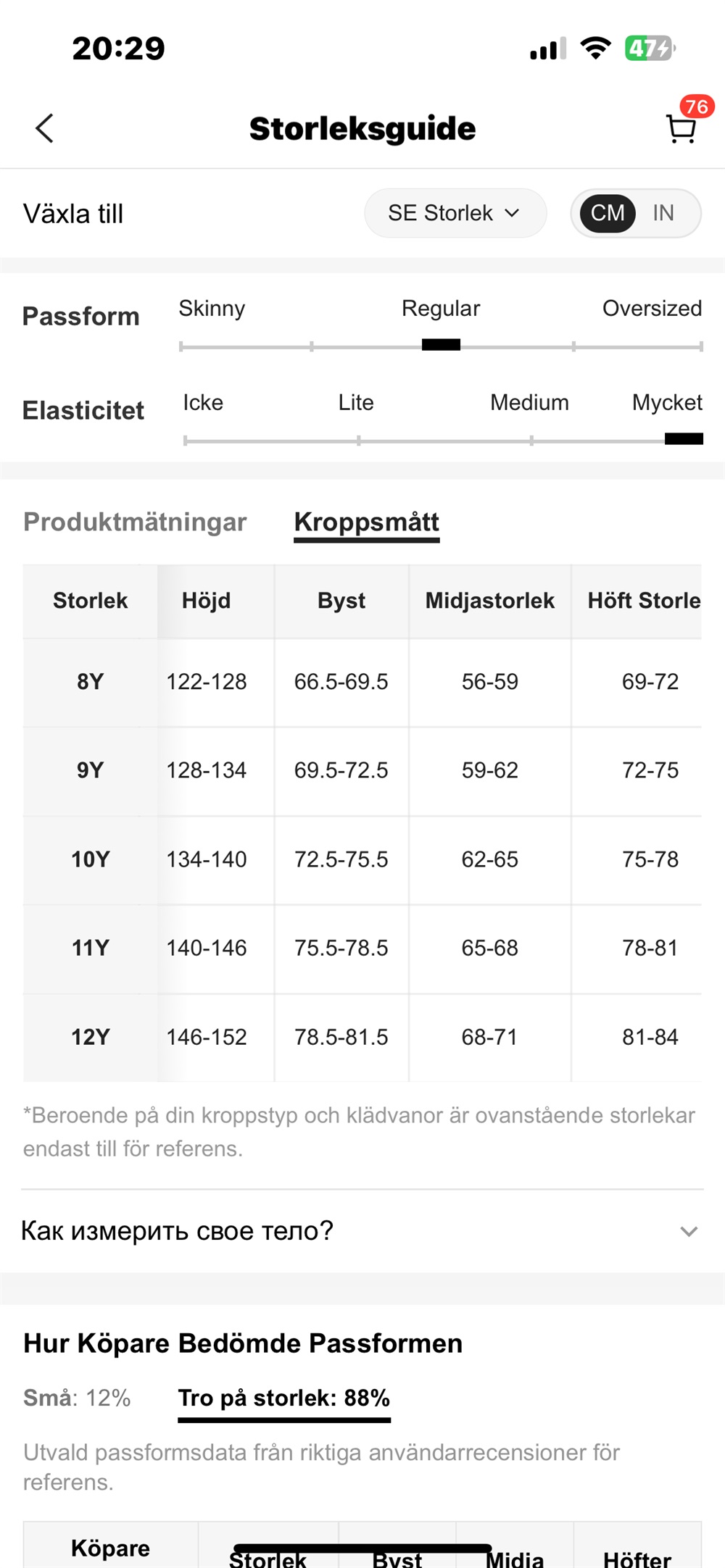725x1568 pixels.
Task: Switch to the Produktmätningar tab
Action: click(x=135, y=522)
